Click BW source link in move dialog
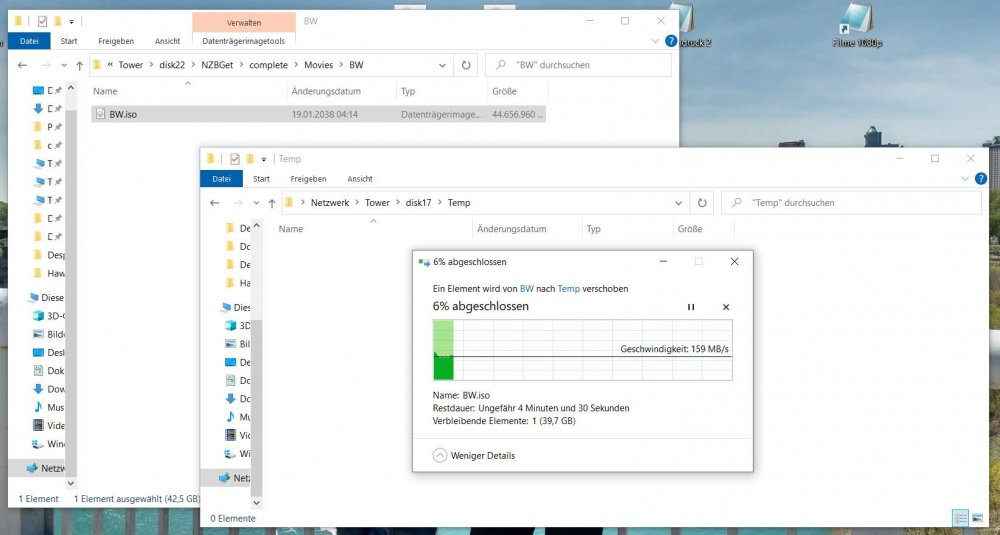This screenshot has height=535, width=1000. pyautogui.click(x=527, y=288)
